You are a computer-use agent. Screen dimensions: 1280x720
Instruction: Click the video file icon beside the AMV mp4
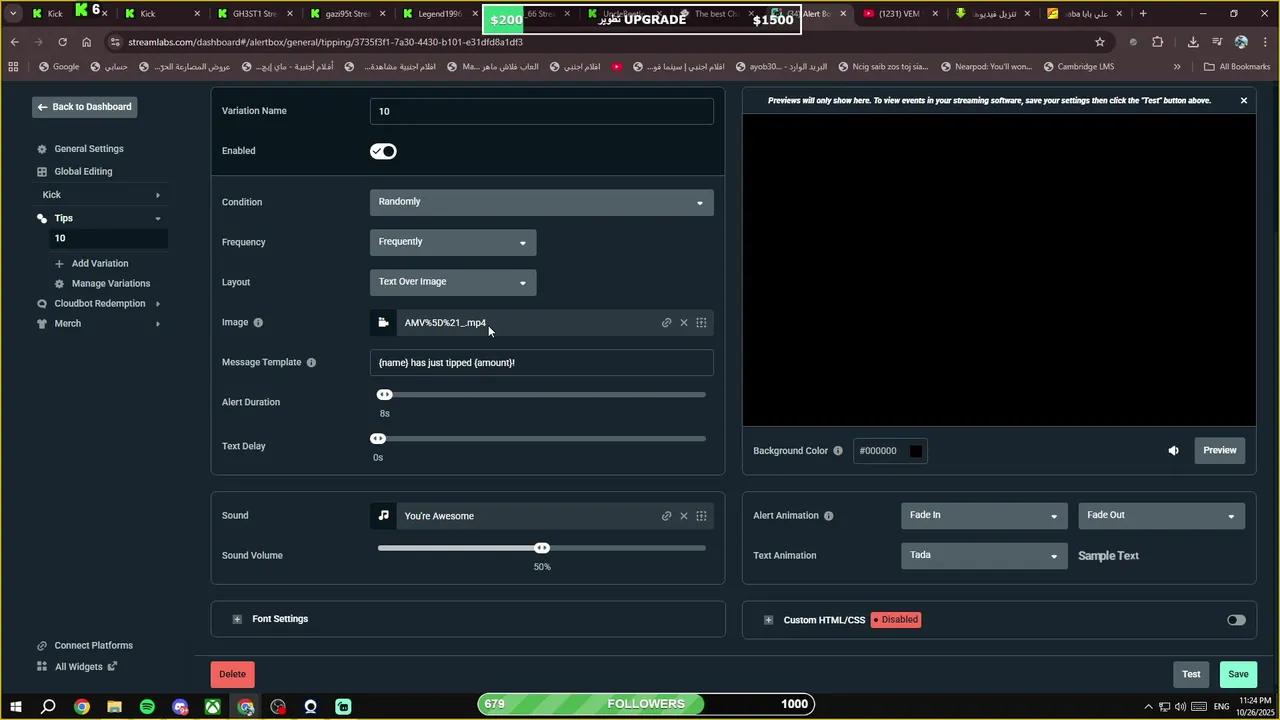(383, 322)
